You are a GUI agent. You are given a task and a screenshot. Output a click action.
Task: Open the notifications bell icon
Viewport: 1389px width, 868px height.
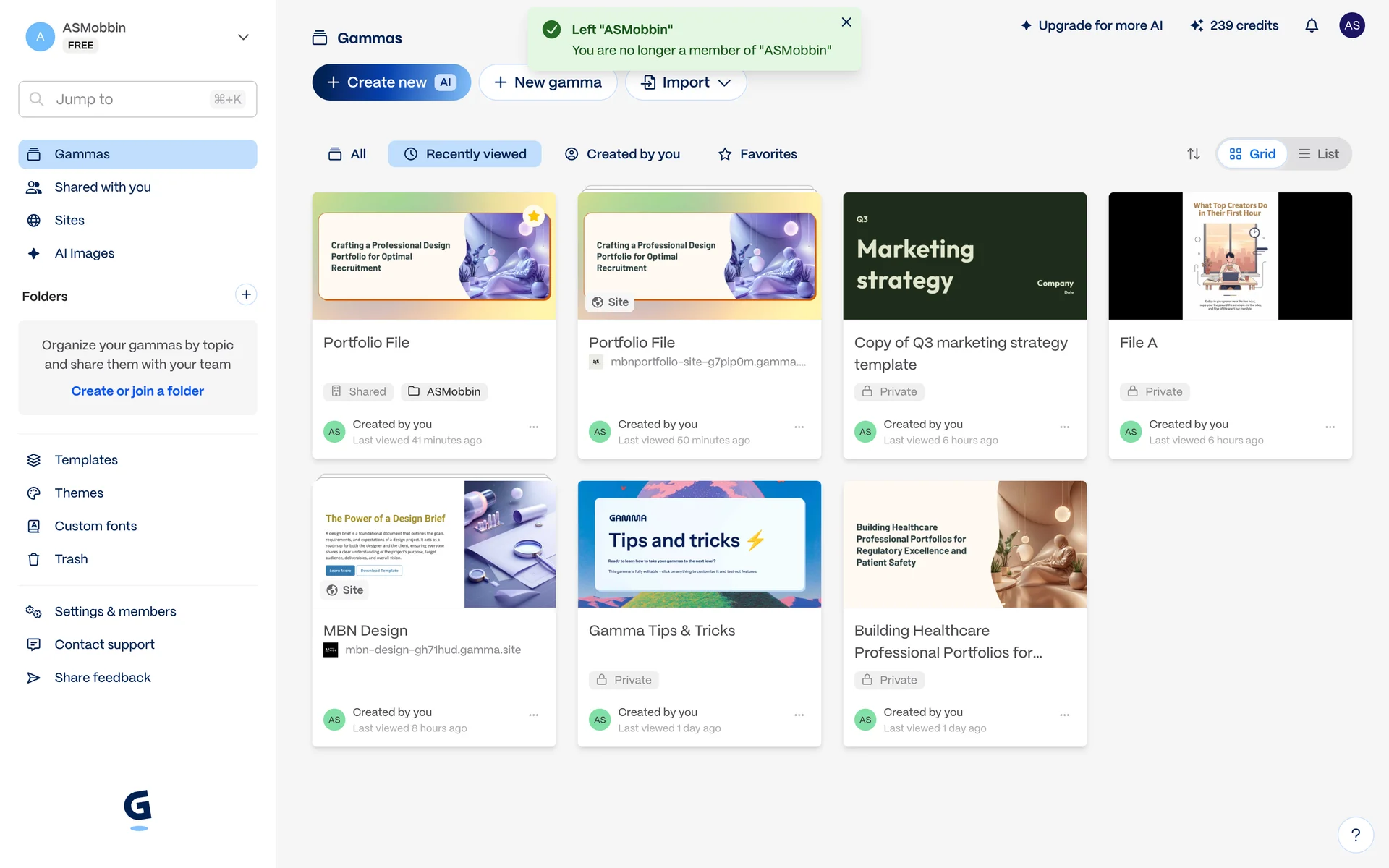[1311, 26]
